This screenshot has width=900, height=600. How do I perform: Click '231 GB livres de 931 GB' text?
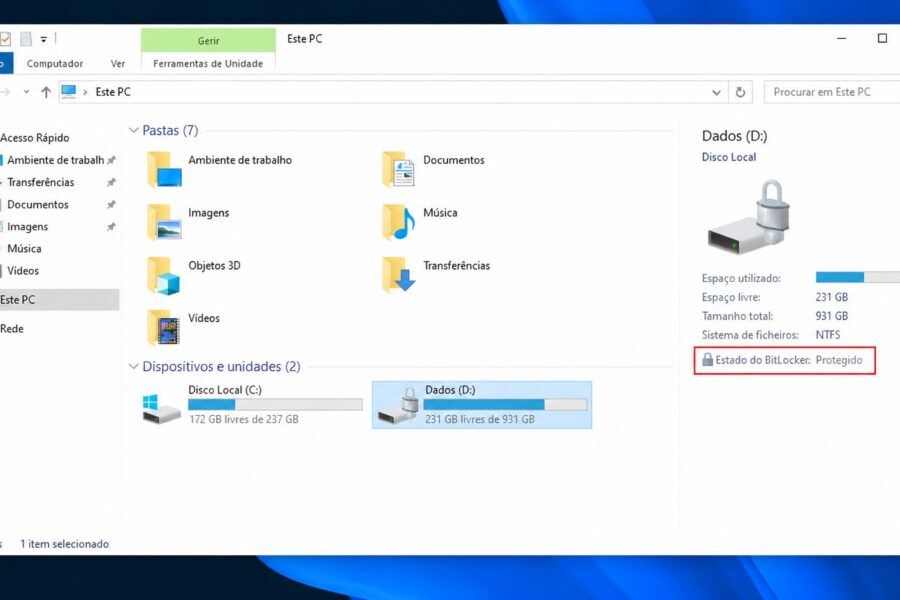[x=480, y=419]
